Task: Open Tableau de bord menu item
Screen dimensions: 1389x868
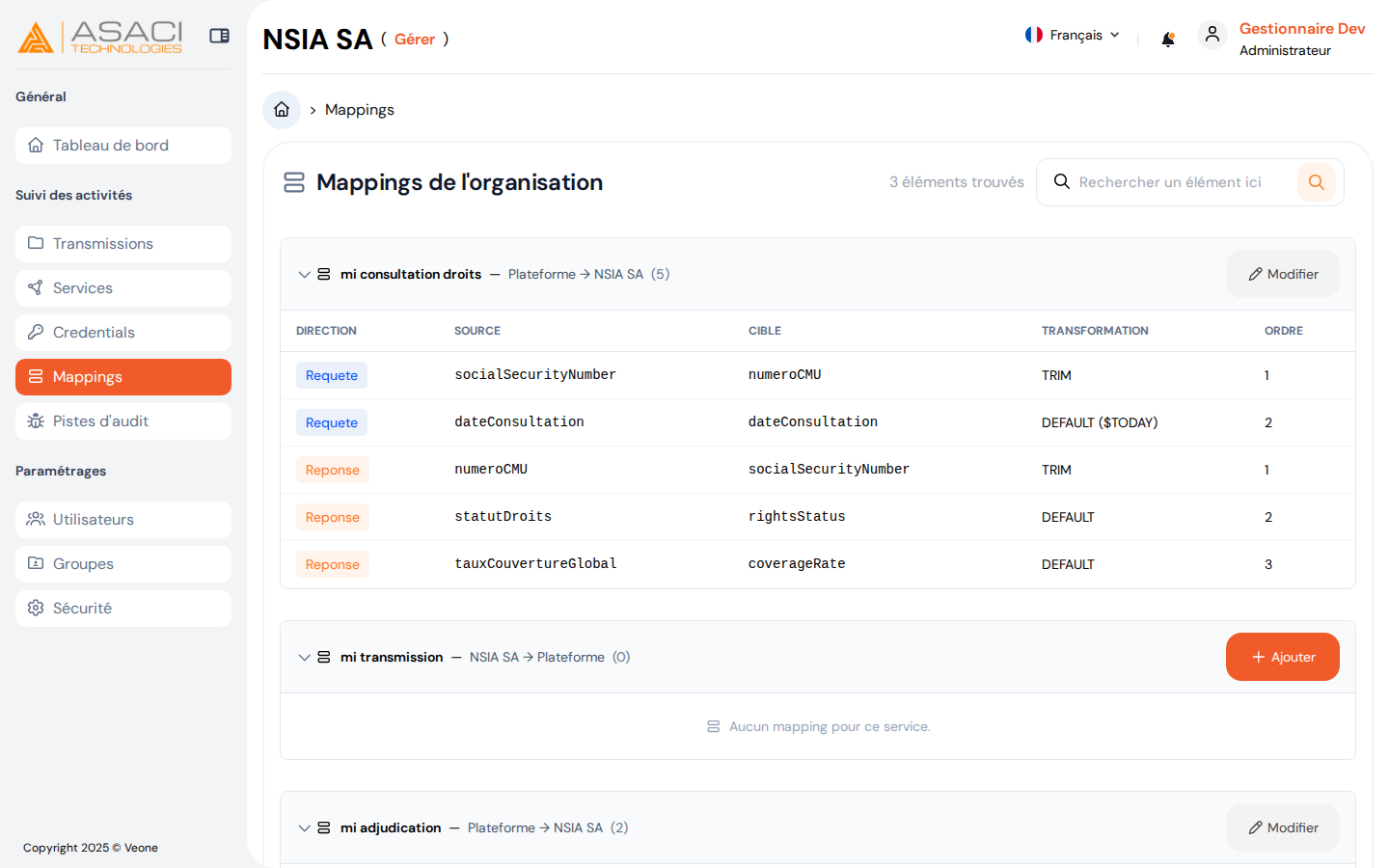Action: [x=123, y=146]
